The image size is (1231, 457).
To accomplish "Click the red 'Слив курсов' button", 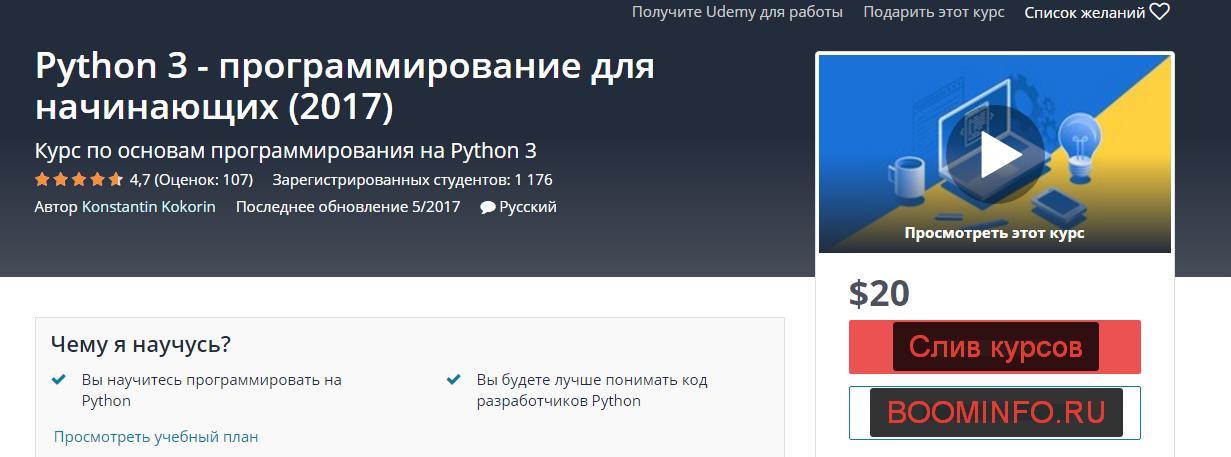I will coord(994,347).
